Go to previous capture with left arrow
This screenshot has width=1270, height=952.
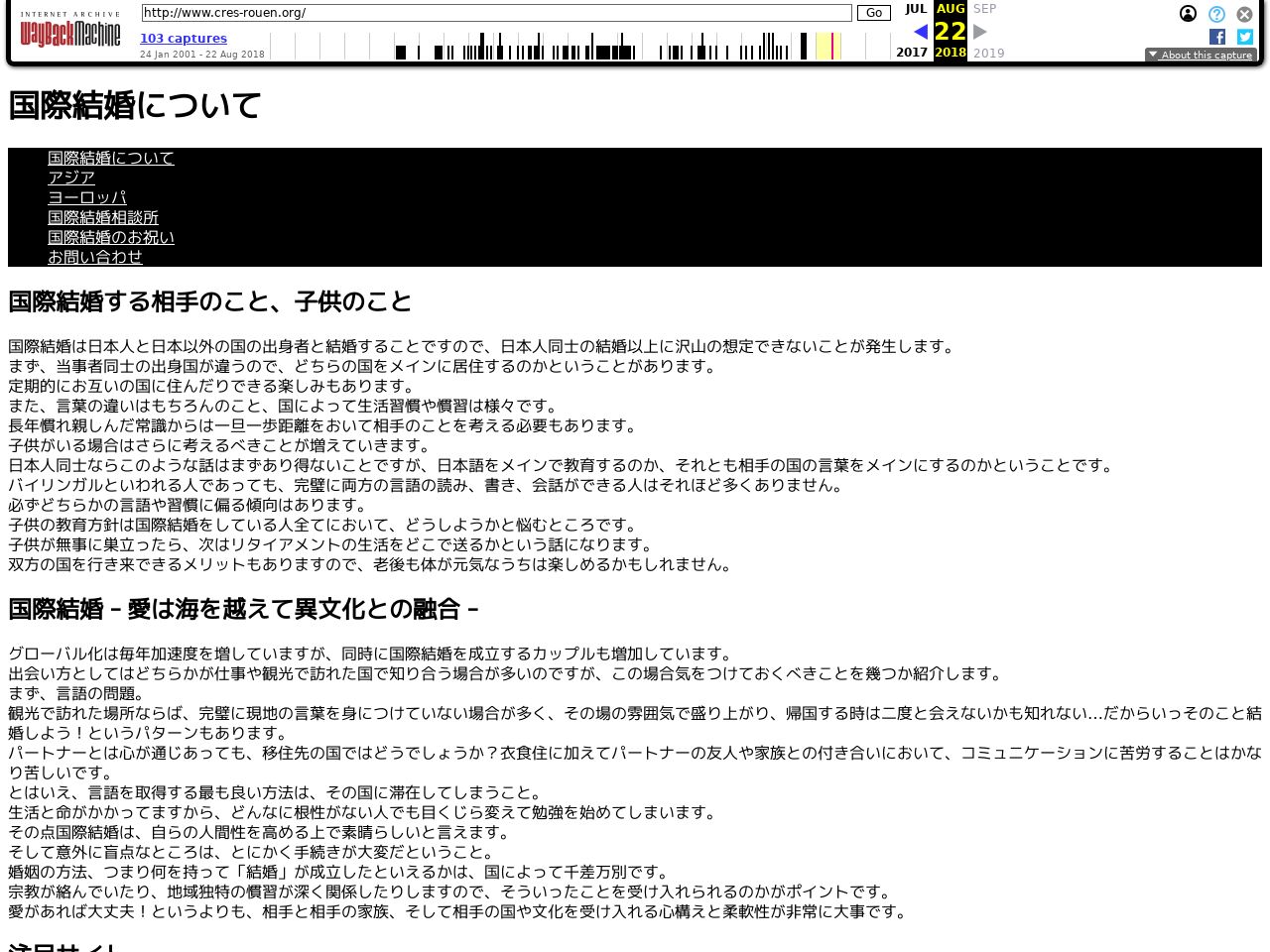point(921,32)
